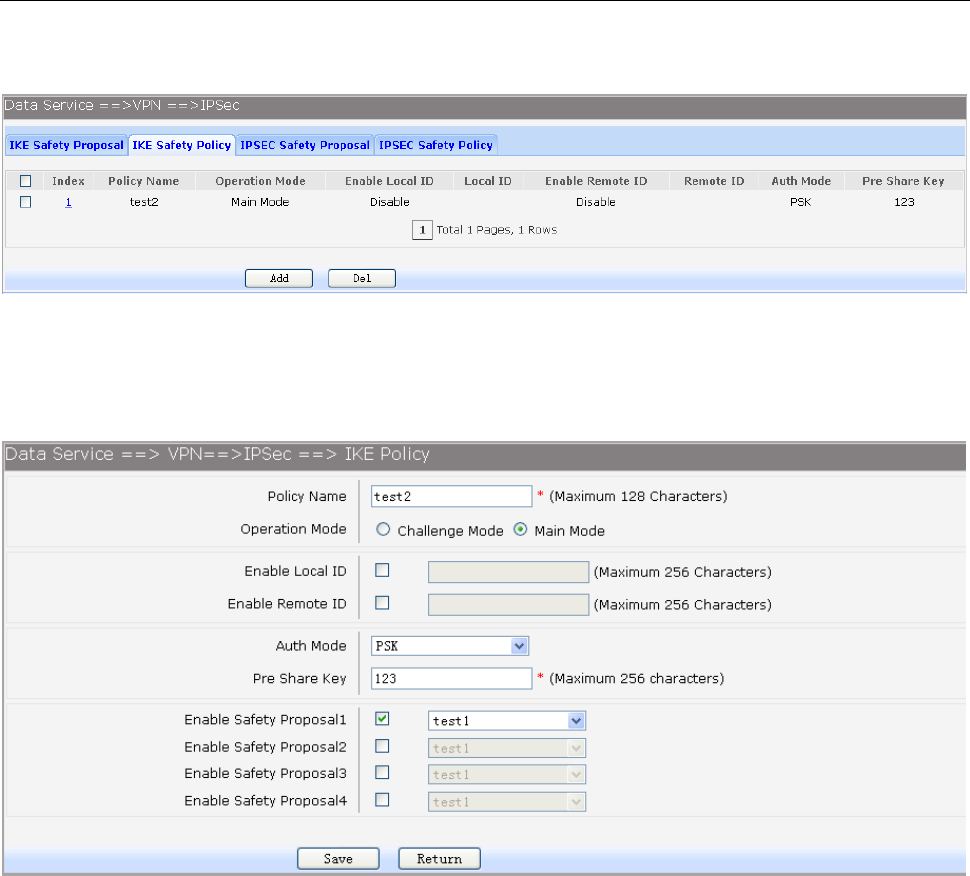Image resolution: width=970 pixels, height=876 pixels.
Task: Enable the Local ID checkbox
Action: [381, 571]
